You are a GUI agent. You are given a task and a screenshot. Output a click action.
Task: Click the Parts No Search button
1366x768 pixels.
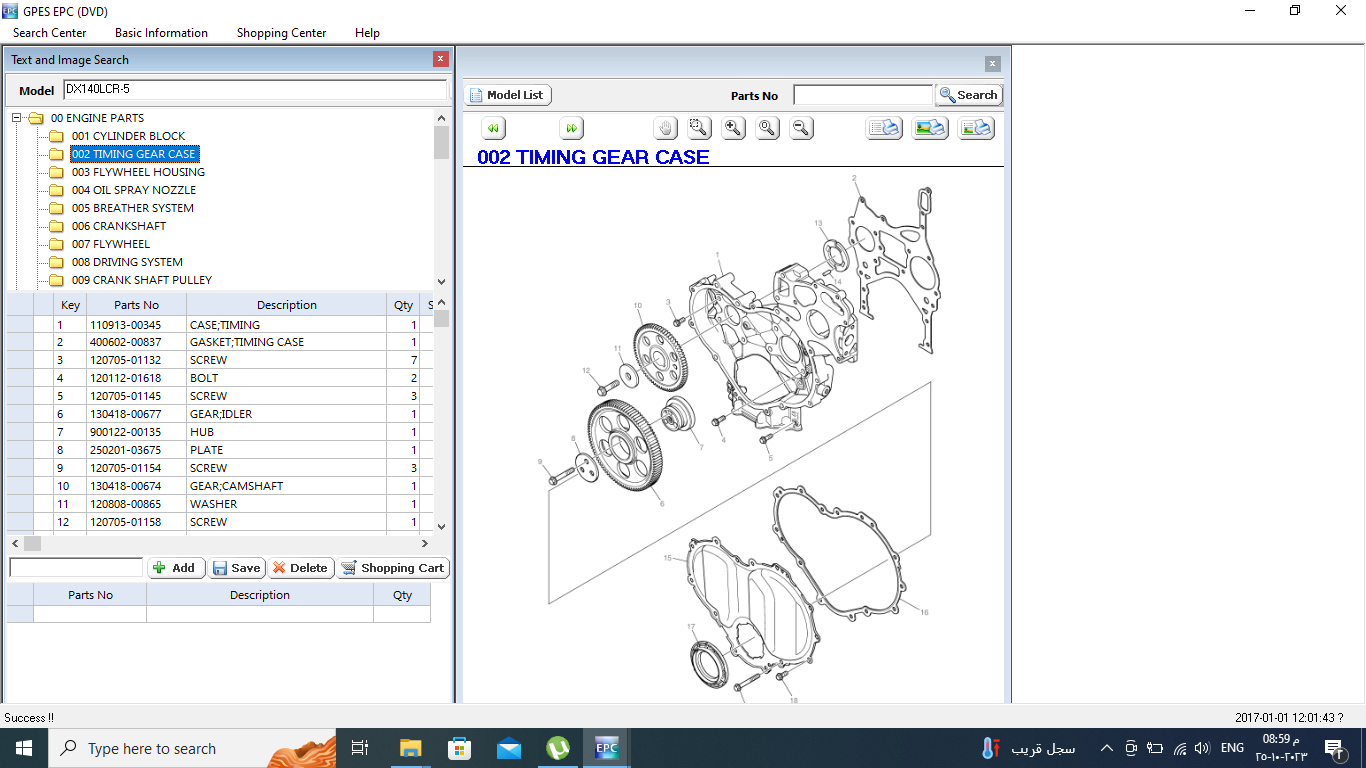[x=969, y=95]
